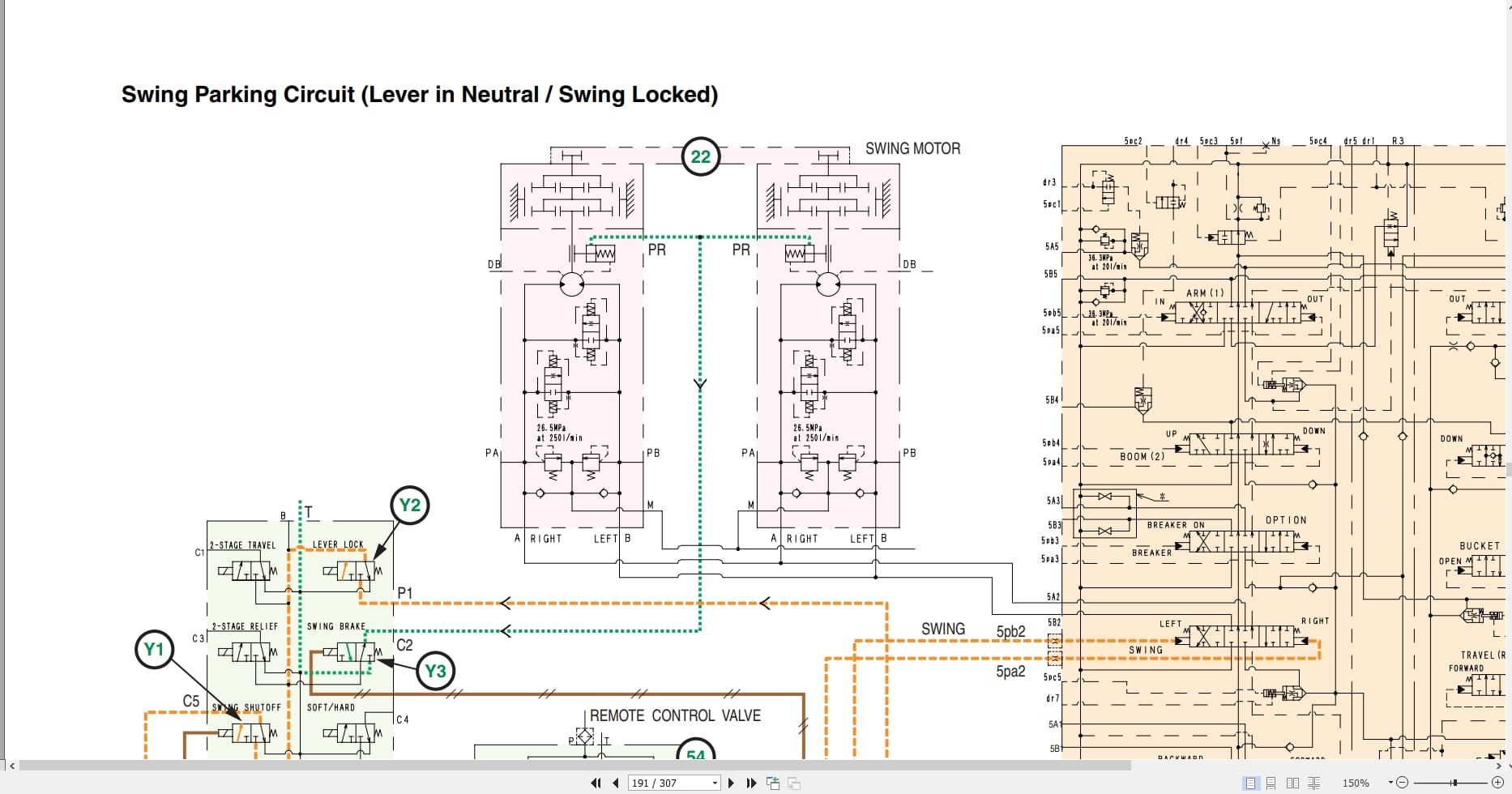The image size is (1512, 794).
Task: Select the next view icon
Action: [x=793, y=783]
